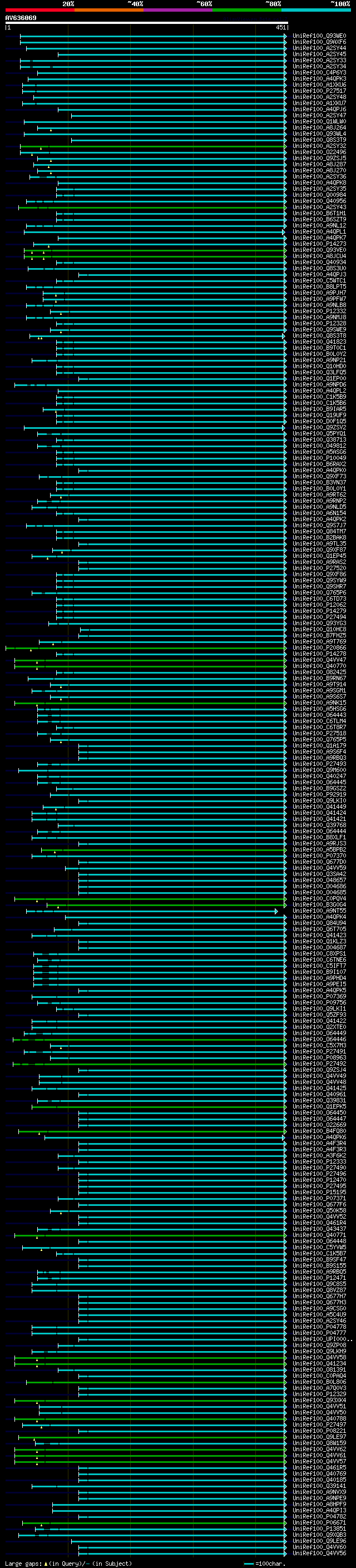The image size is (356, 1568).
Task: Select hit label UniRef100_P13851
Action: (319, 1529)
